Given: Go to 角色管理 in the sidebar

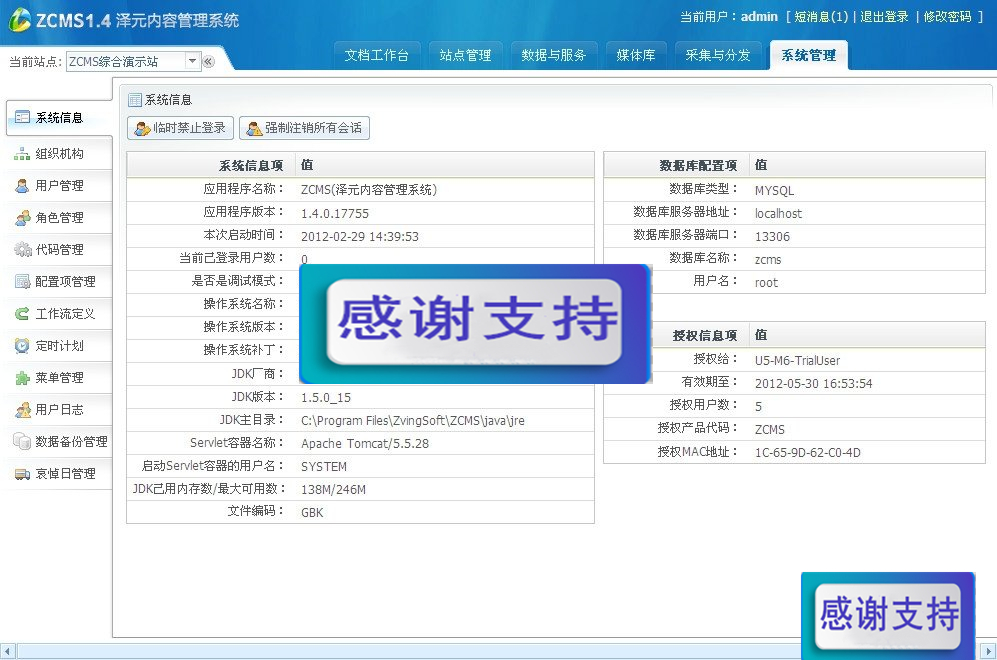Looking at the screenshot, I should point(59,218).
